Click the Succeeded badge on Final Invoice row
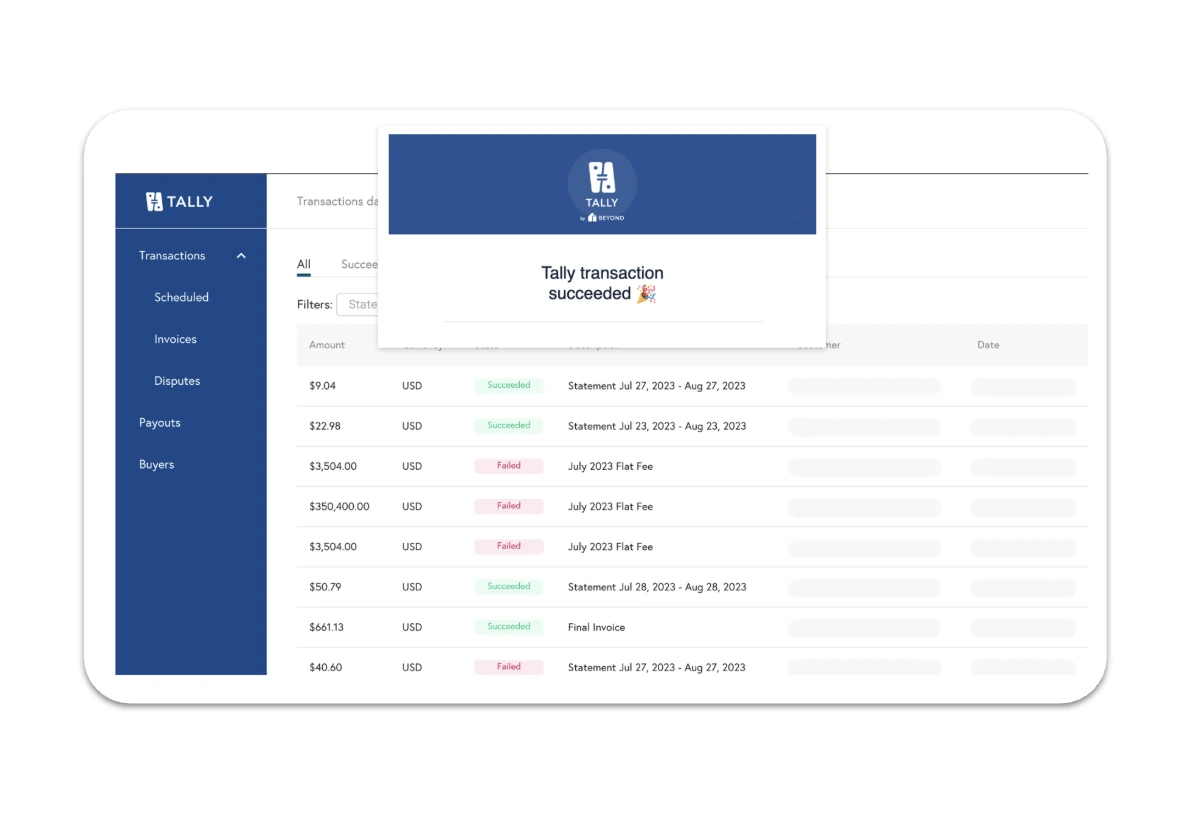The height and width of the screenshot is (814, 1192). (508, 626)
